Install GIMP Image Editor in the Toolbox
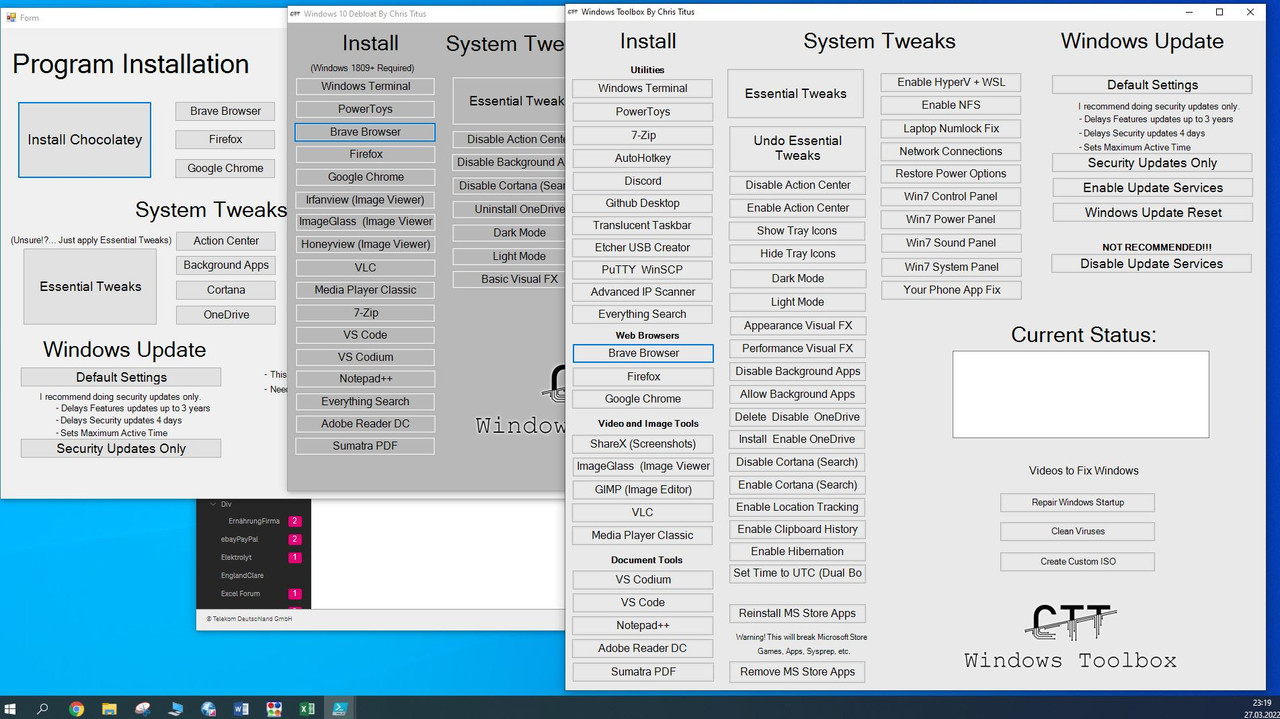Screen dimensions: 1280x719 coord(643,489)
